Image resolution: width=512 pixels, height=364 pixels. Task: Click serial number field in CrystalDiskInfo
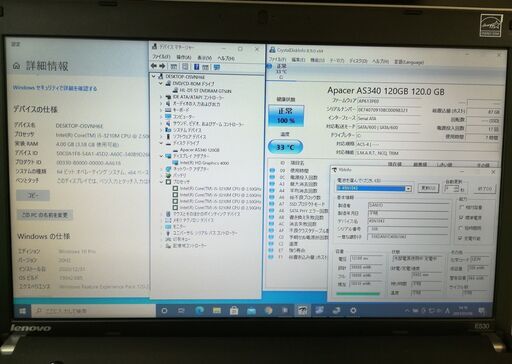pyautogui.click(x=389, y=110)
